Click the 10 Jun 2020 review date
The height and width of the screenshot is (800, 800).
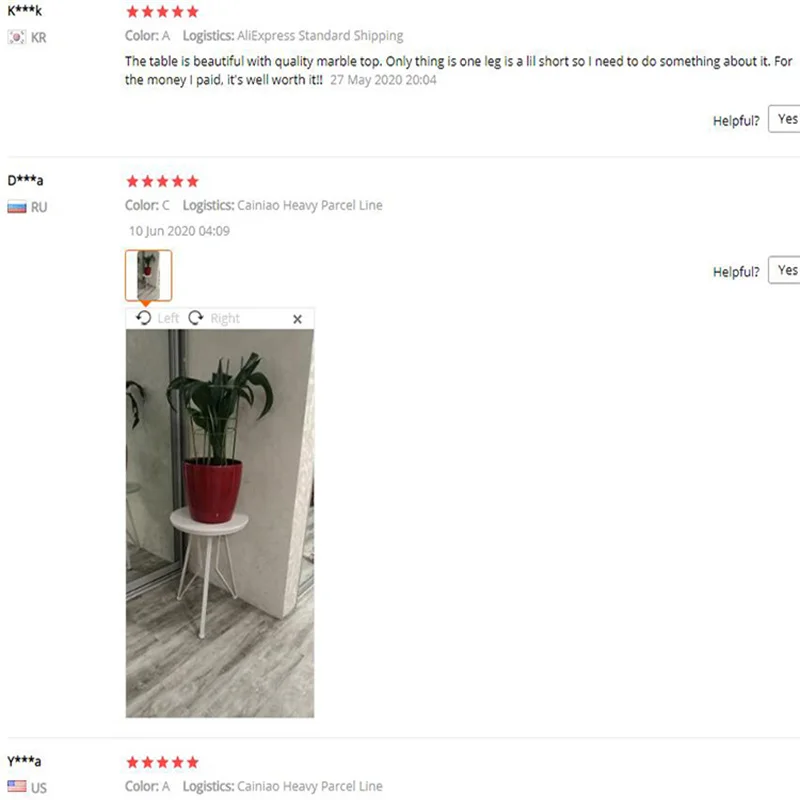pyautogui.click(x=179, y=231)
